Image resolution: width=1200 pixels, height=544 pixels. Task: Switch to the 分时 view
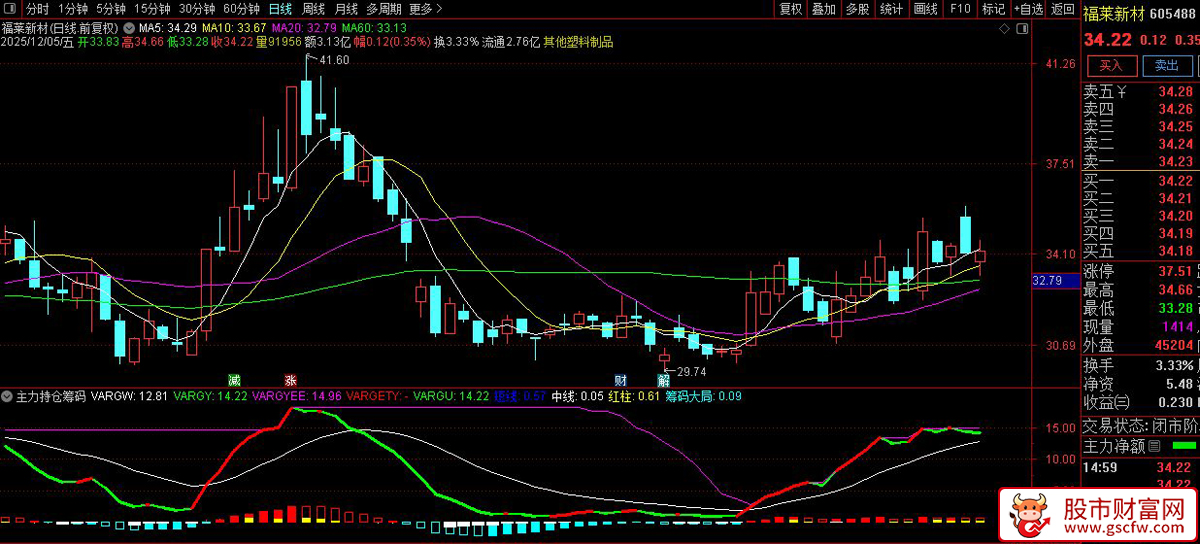point(36,9)
